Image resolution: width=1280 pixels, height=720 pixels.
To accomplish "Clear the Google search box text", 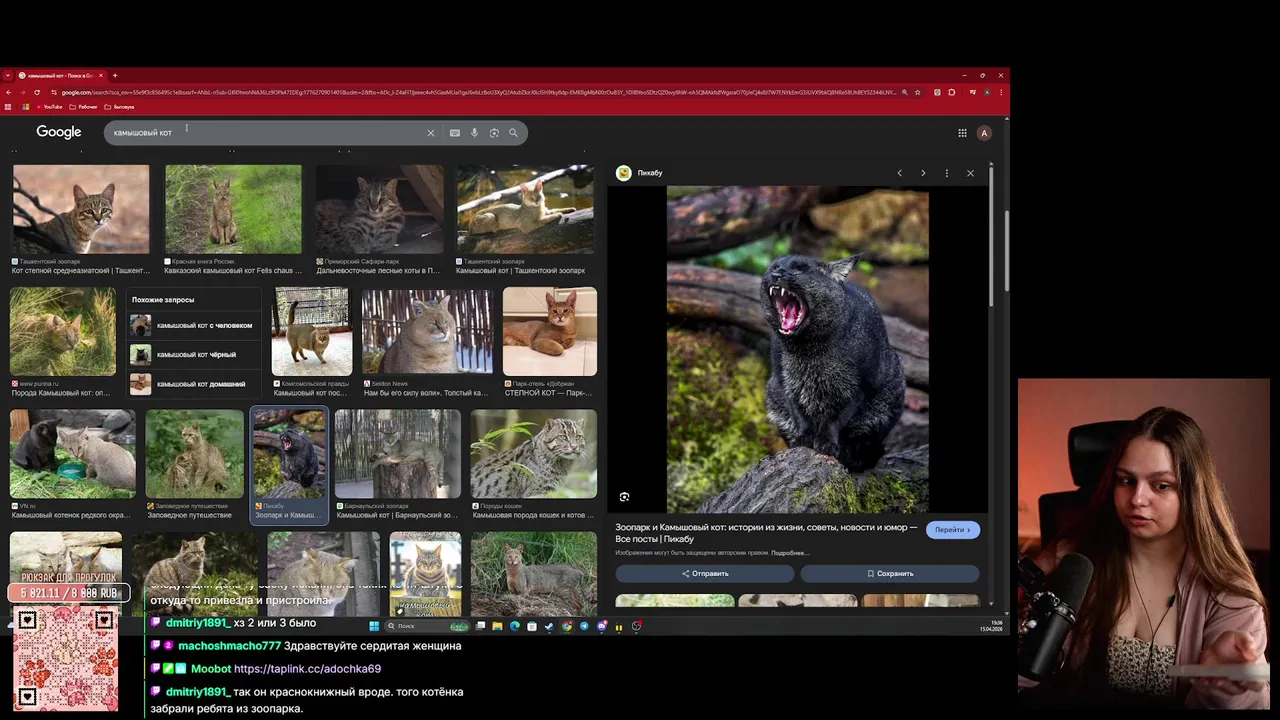I will 431,133.
